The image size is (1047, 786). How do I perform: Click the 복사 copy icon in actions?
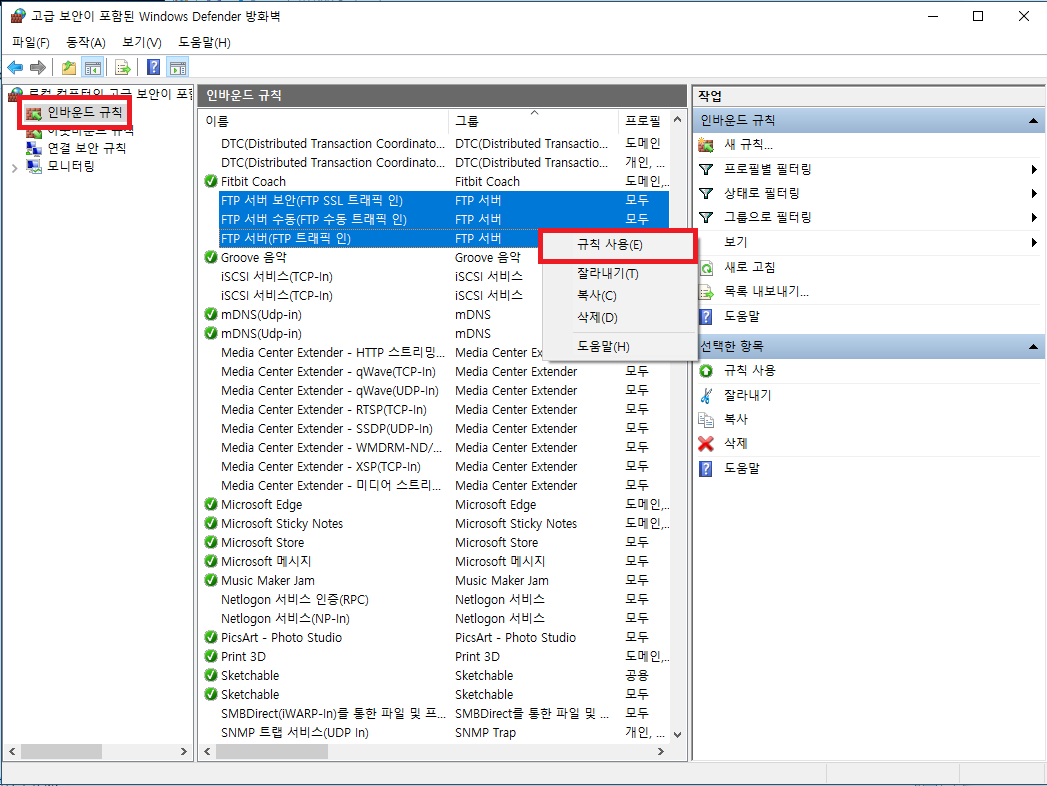coord(706,419)
